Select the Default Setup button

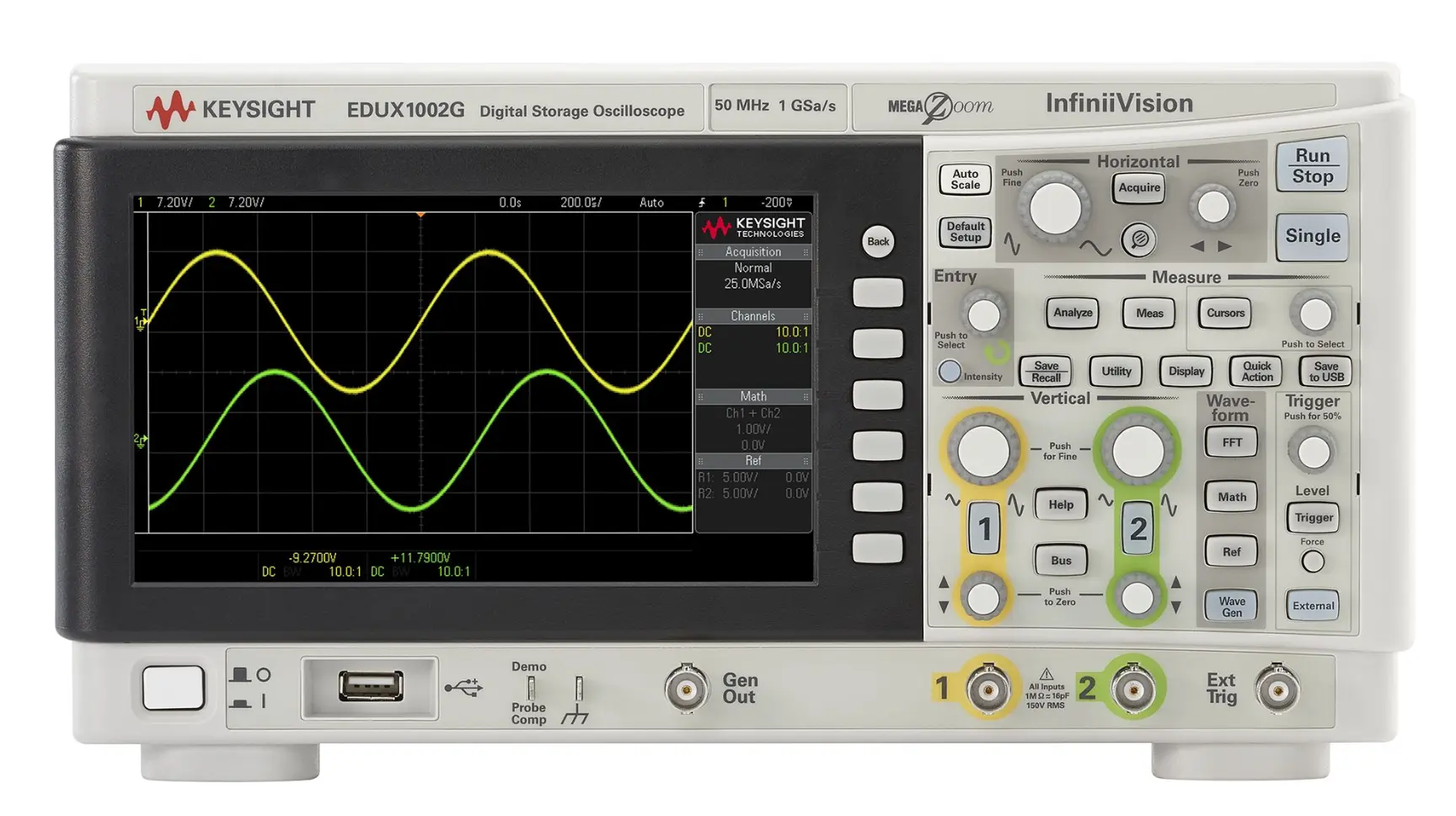coord(965,232)
